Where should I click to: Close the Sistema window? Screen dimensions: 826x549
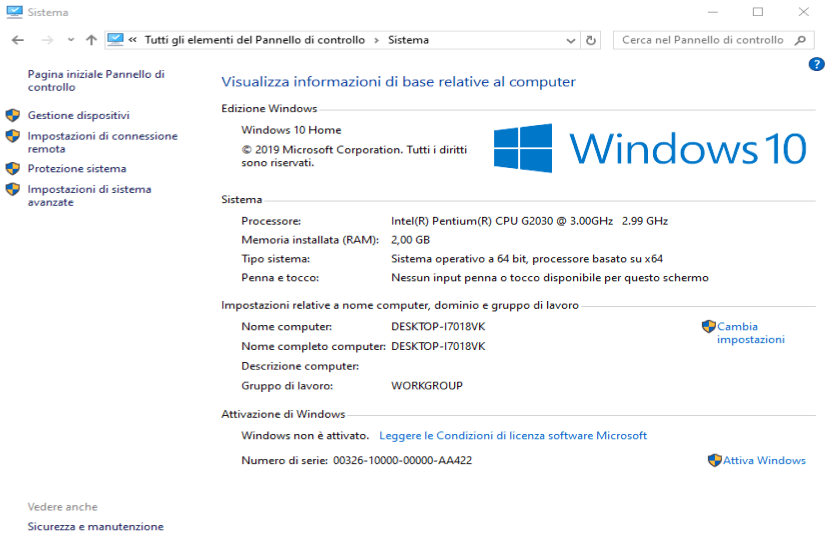(803, 12)
